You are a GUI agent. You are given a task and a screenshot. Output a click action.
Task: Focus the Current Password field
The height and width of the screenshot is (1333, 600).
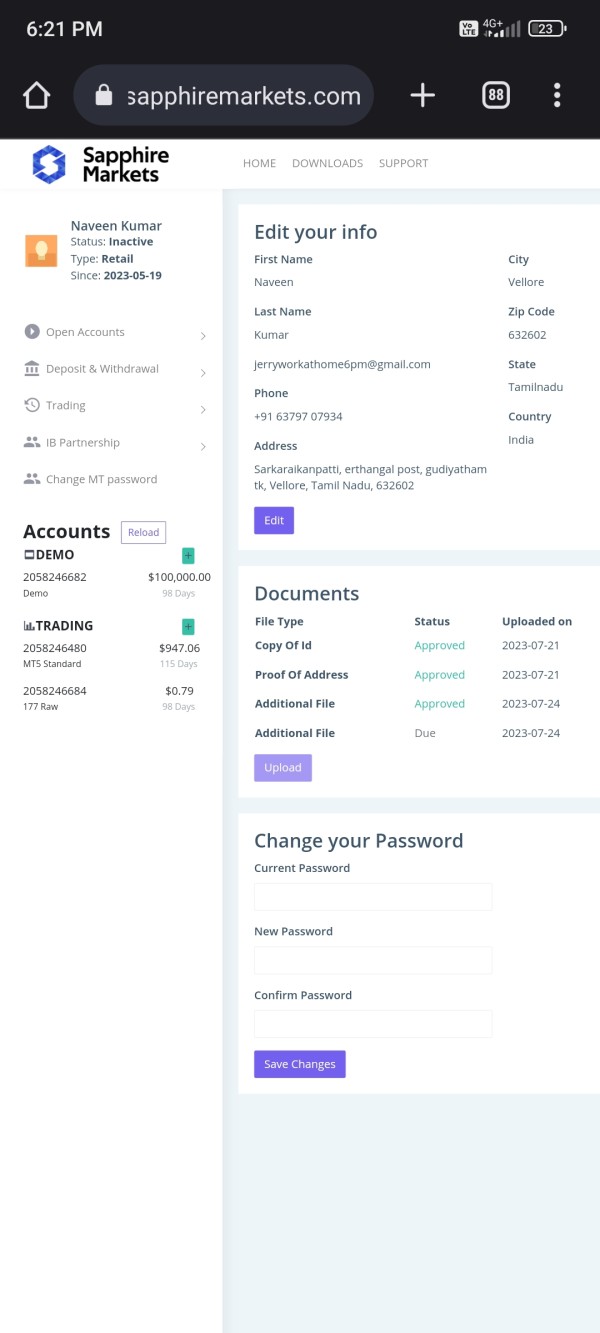coord(373,897)
